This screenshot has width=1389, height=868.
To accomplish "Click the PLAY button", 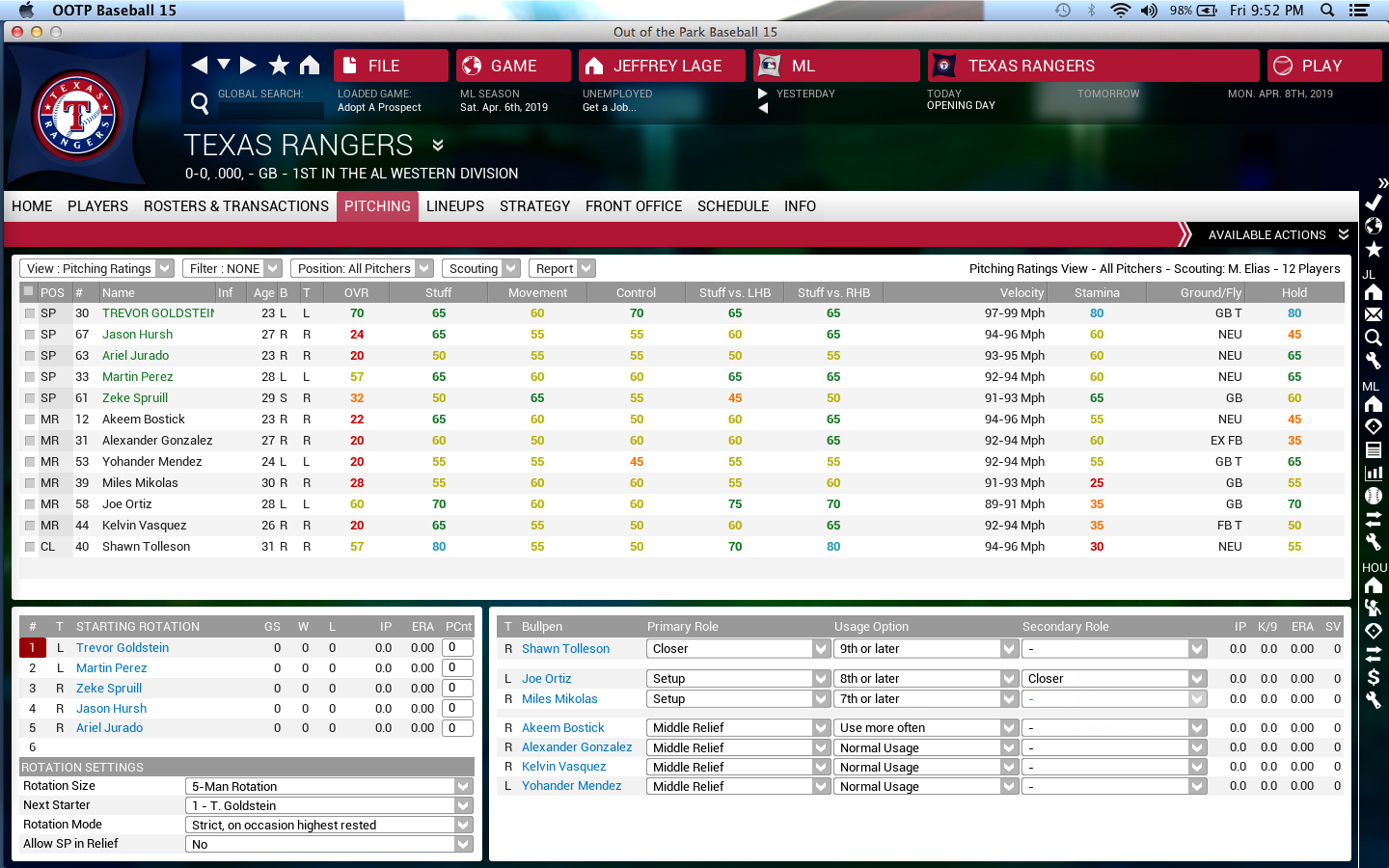I will point(1324,66).
